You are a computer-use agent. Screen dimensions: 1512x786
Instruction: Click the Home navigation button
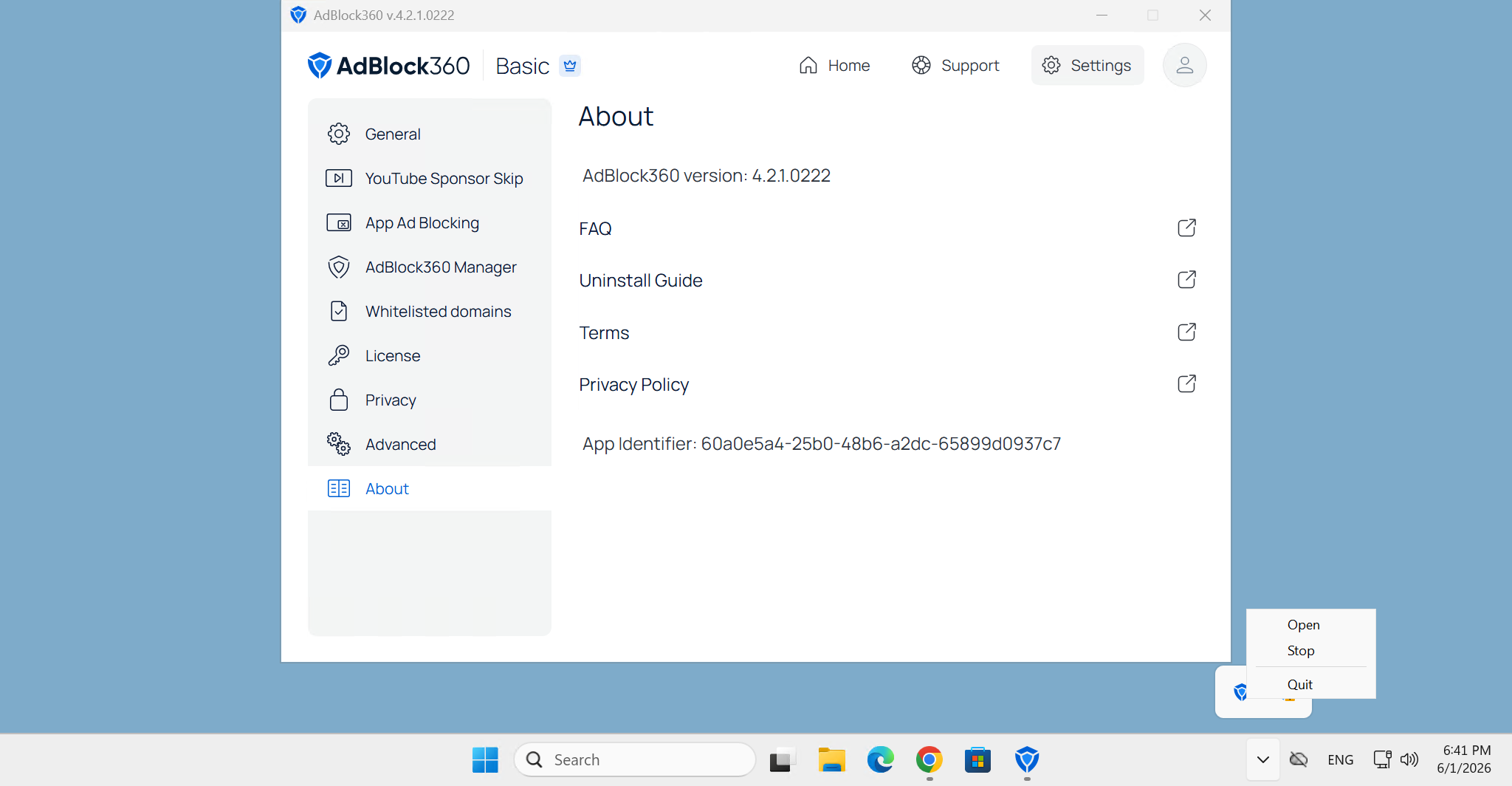834,65
